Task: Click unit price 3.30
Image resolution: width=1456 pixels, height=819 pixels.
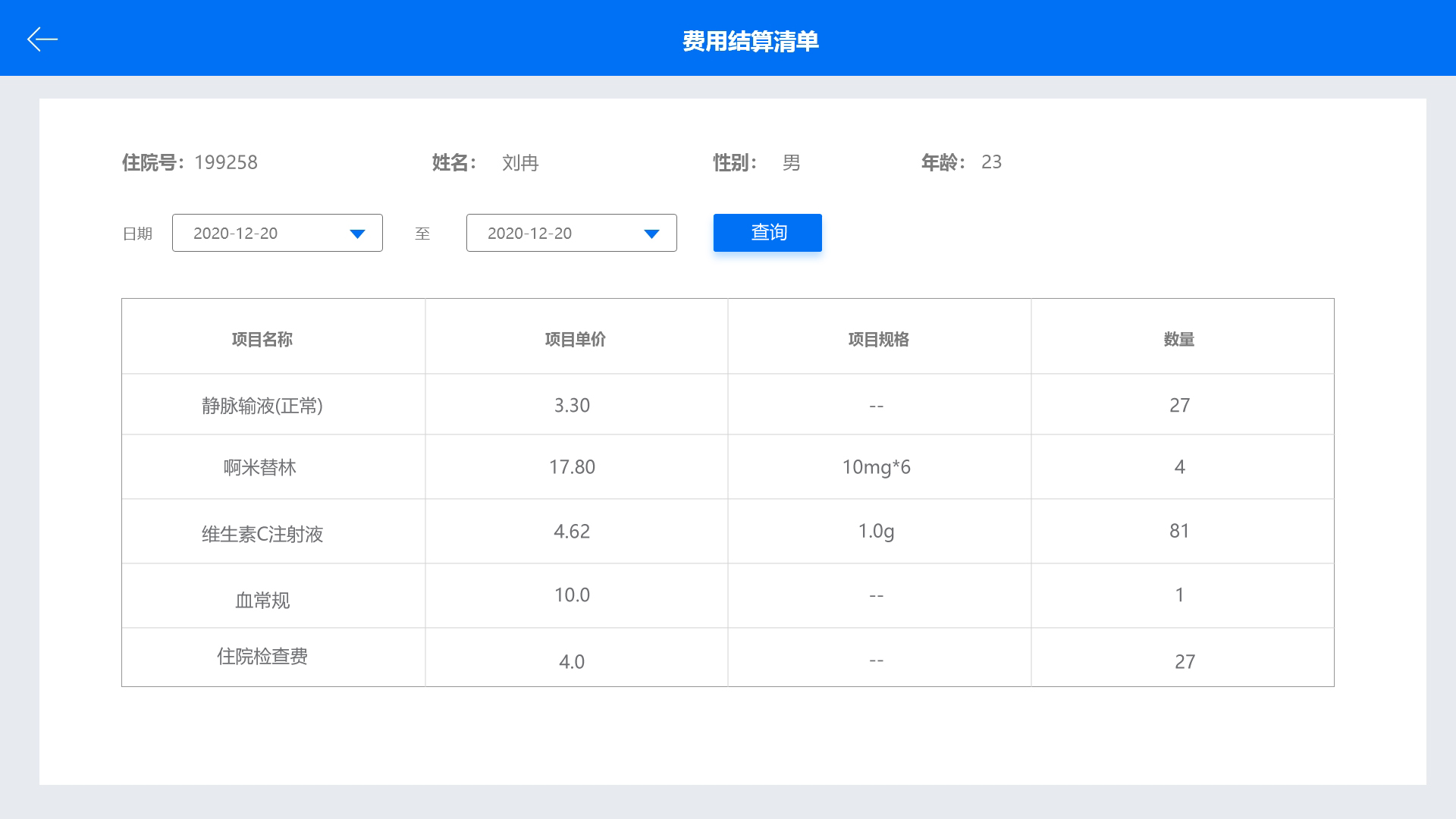Action: 572,406
